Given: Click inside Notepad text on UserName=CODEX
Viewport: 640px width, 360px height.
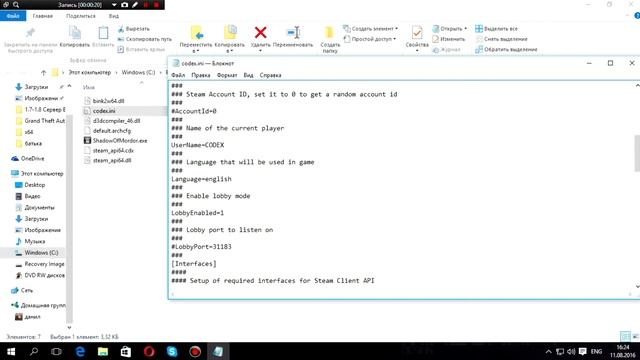Looking at the screenshot, I should coord(198,145).
